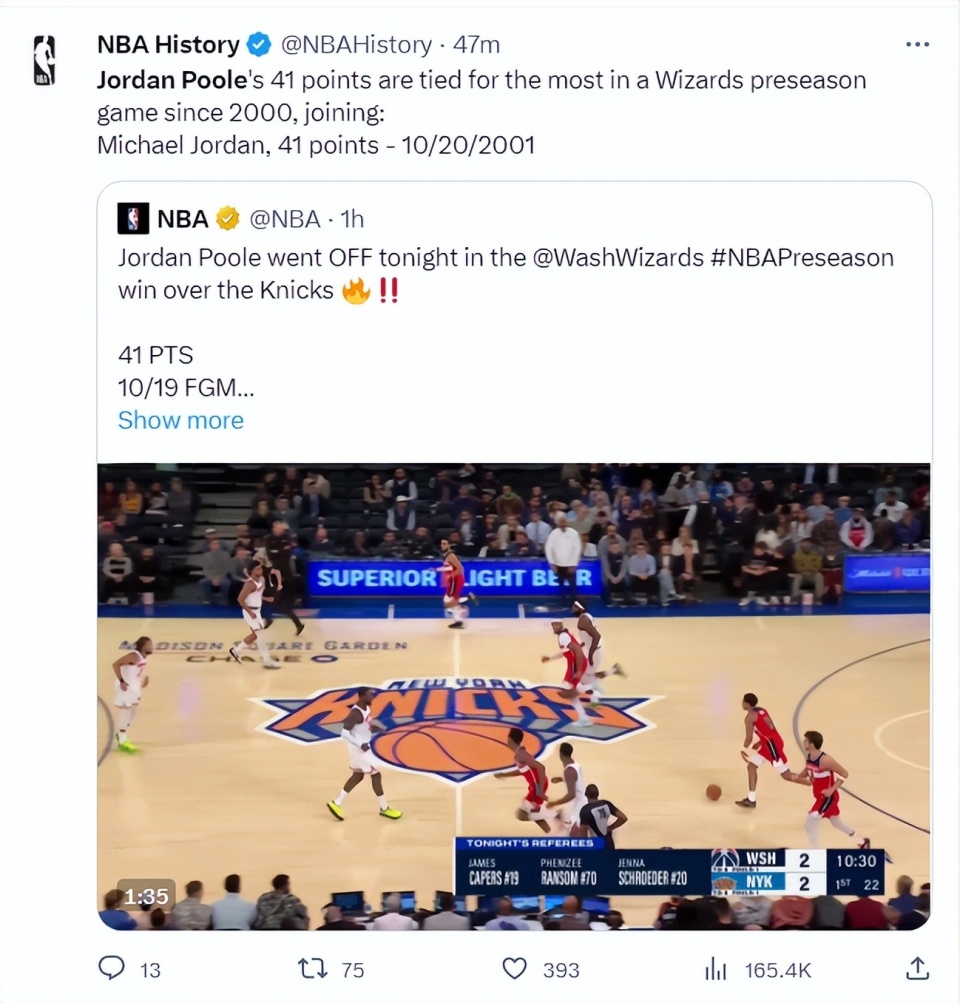This screenshot has height=1003, width=960.
Task: Open the @NBA handle in quoted tweet
Action: pyautogui.click(x=285, y=219)
